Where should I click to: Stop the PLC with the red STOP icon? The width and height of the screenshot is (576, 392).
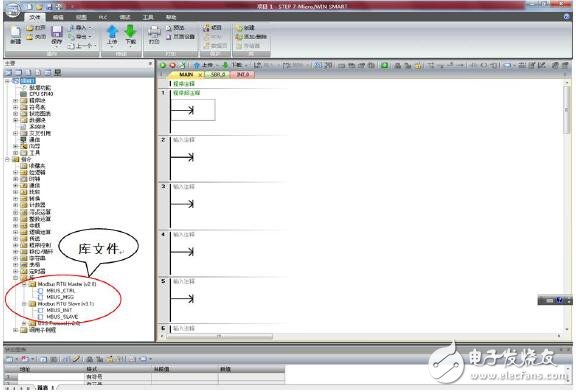pyautogui.click(x=172, y=65)
